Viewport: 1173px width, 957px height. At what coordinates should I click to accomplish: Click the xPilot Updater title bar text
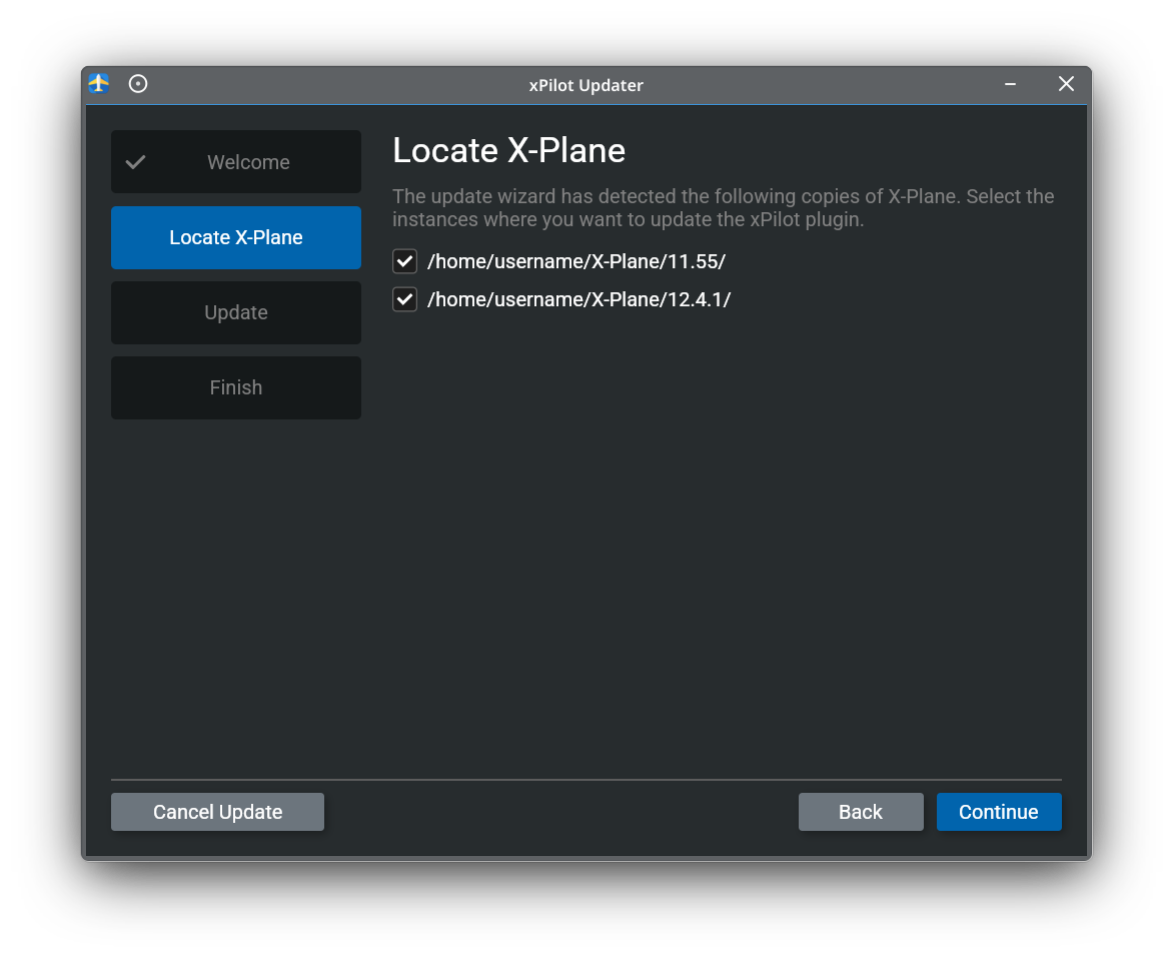pos(586,85)
